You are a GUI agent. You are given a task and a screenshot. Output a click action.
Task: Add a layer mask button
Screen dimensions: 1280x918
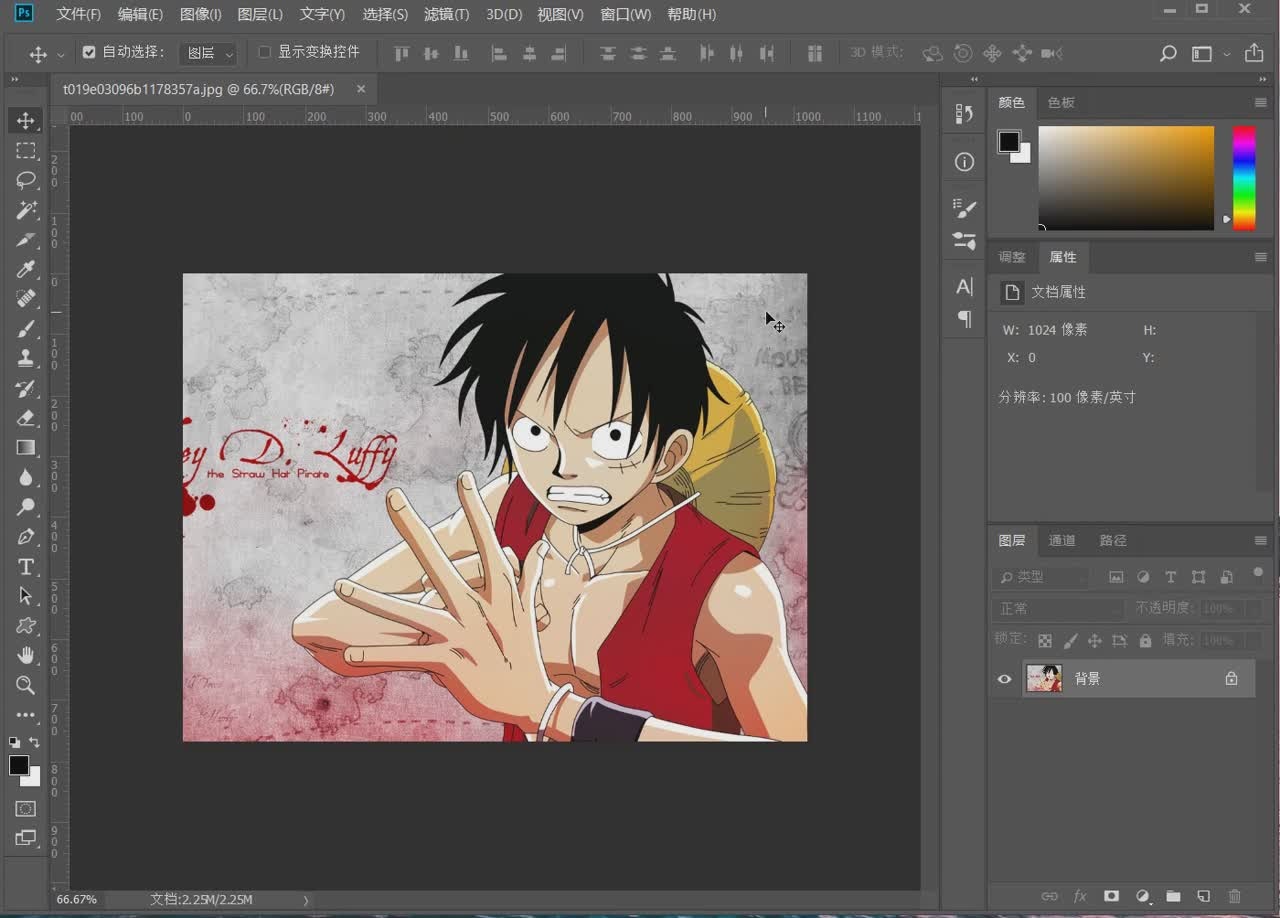[1111, 896]
